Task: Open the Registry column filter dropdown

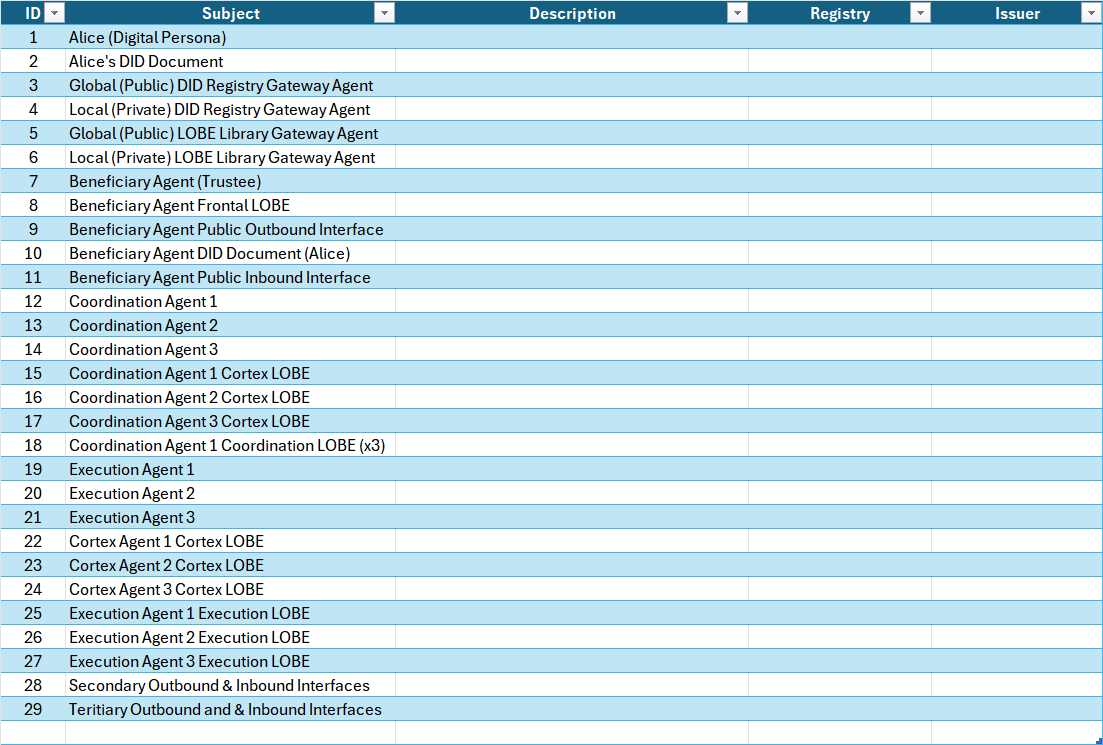Action: (920, 13)
